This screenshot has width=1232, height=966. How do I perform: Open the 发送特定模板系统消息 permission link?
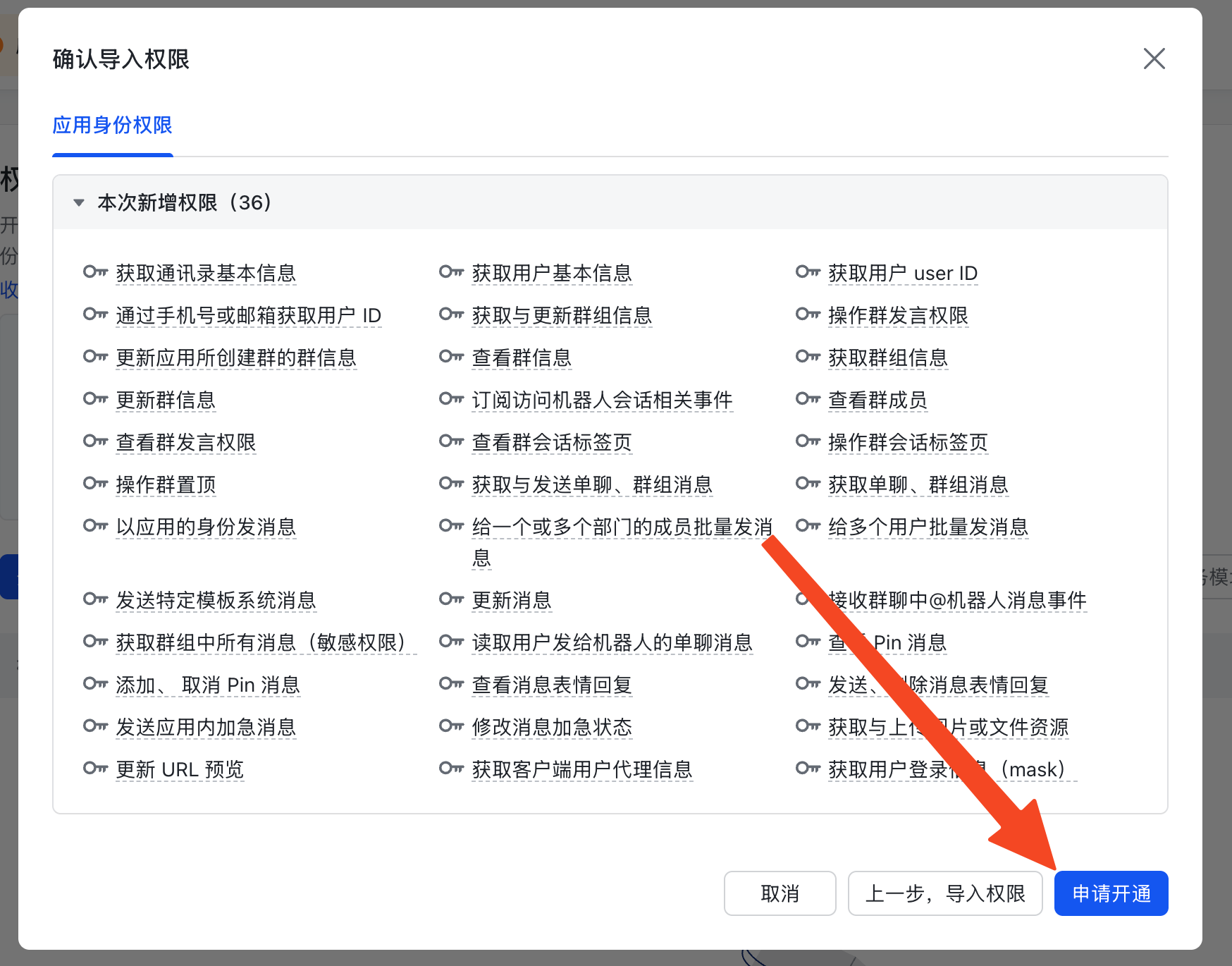coord(216,600)
